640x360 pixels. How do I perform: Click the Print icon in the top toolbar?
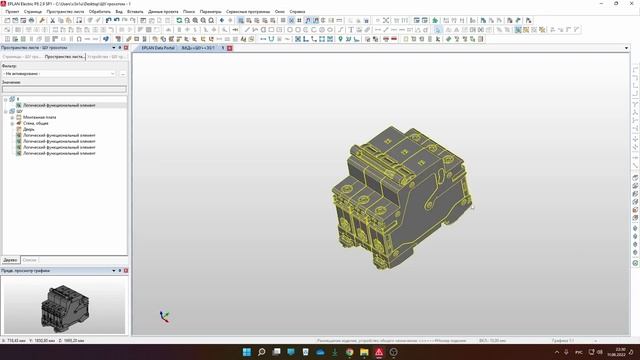tap(31, 20)
